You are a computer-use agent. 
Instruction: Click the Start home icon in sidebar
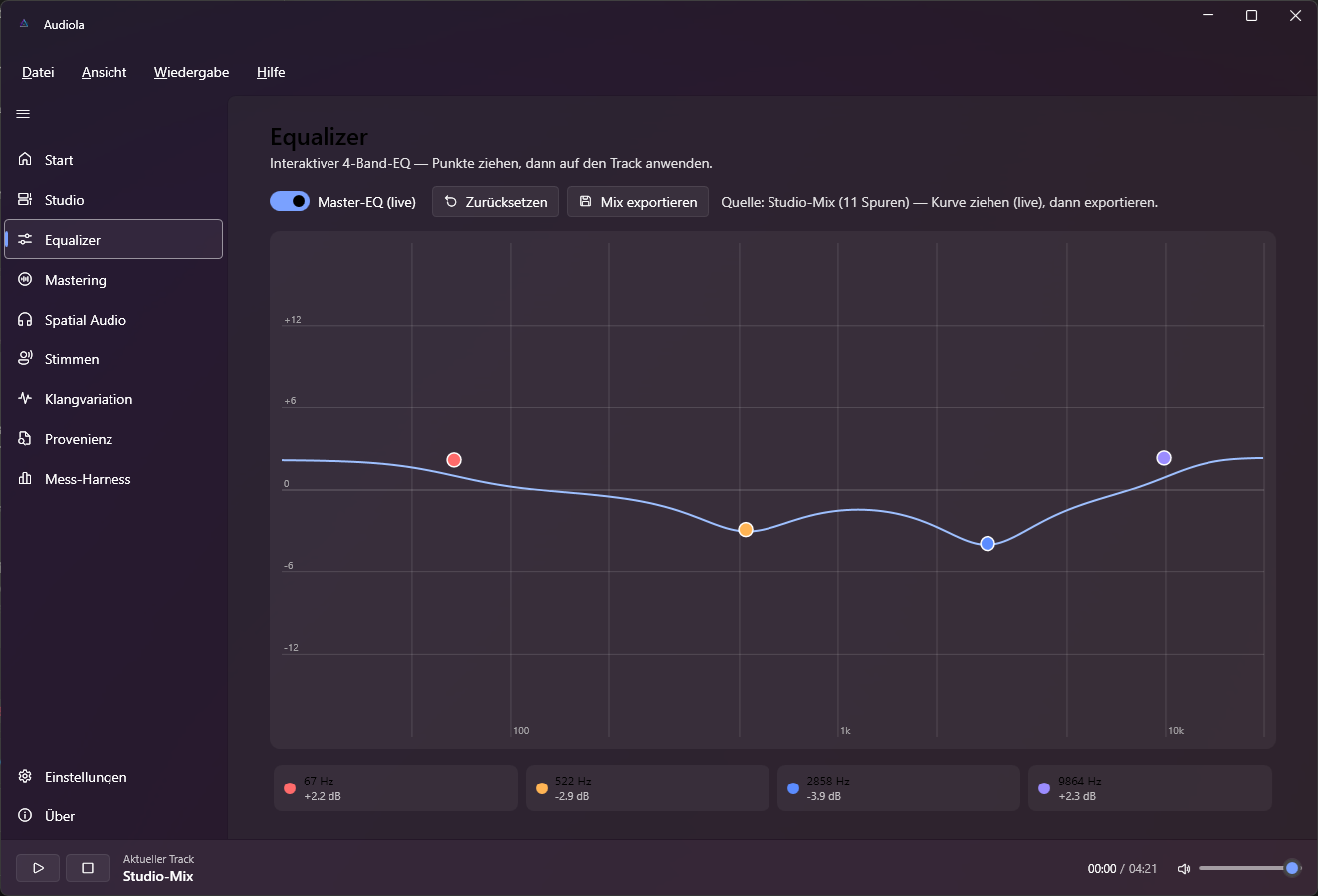coord(25,160)
